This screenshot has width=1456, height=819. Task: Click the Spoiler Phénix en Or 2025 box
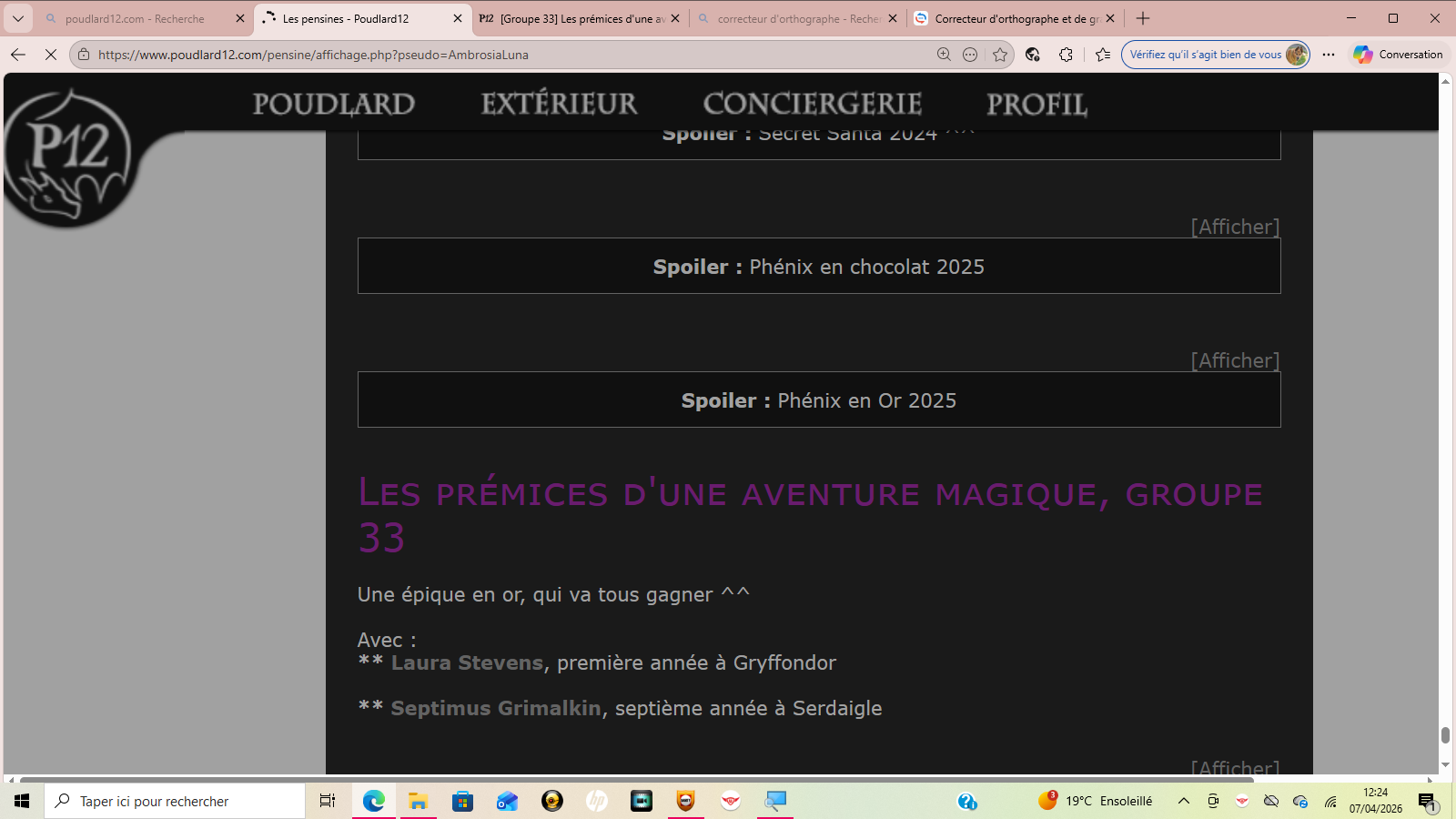click(x=819, y=399)
